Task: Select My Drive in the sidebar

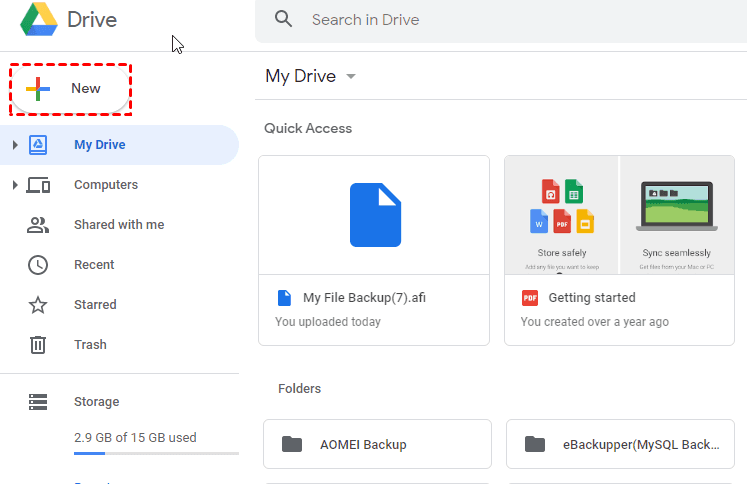Action: tap(99, 145)
